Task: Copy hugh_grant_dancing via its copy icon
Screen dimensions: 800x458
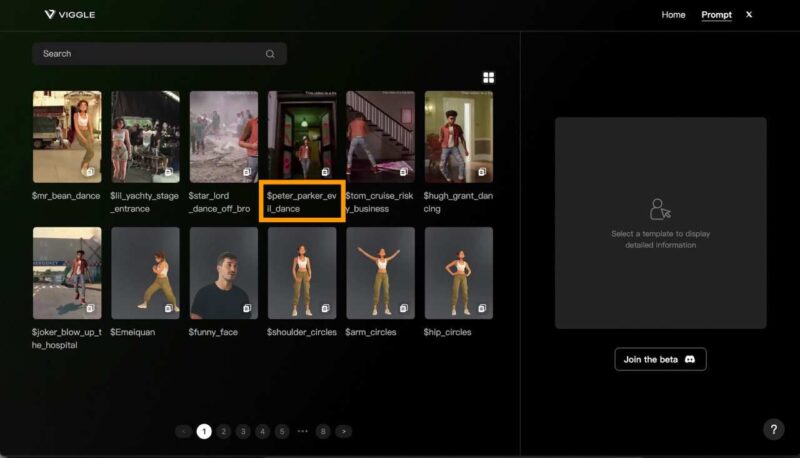Action: [x=482, y=172]
